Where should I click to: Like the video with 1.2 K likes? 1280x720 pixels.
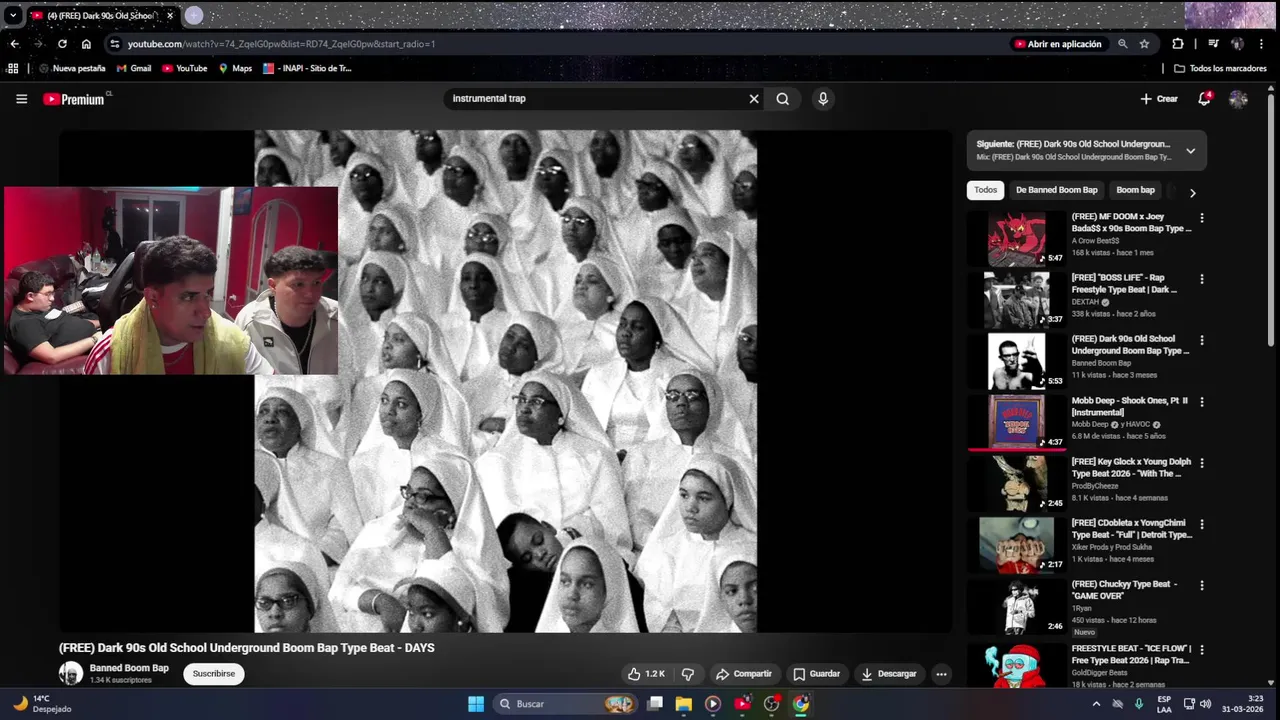[645, 674]
